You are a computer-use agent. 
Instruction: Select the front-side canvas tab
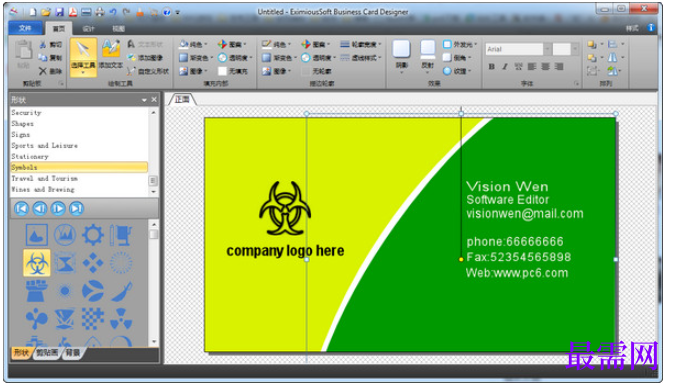tap(182, 99)
